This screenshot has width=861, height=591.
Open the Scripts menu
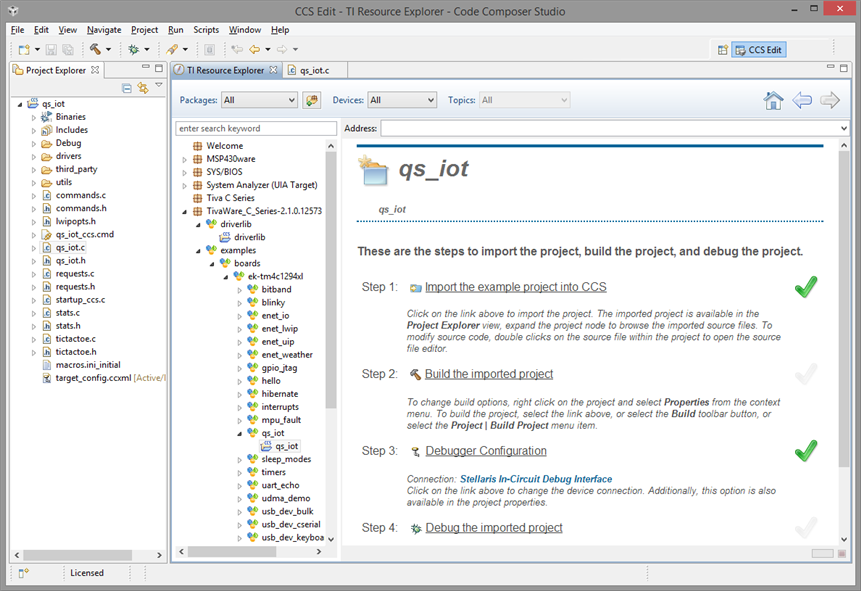pos(206,30)
